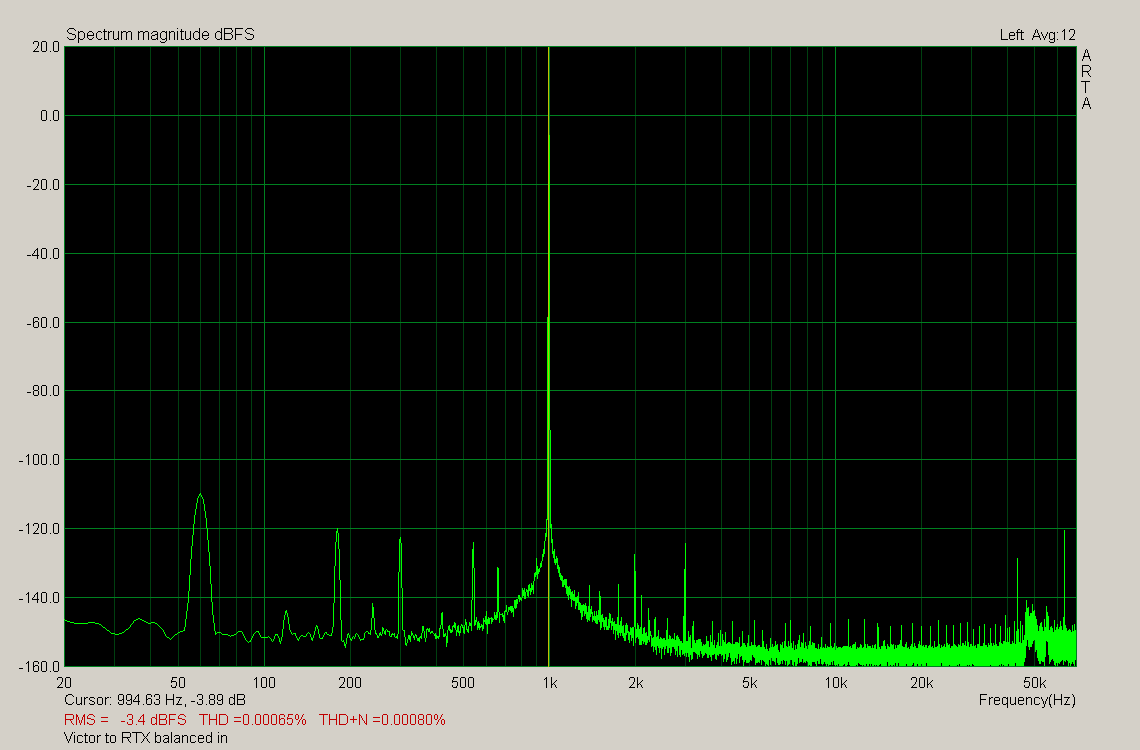Click the 10k frequency label
This screenshot has width=1140, height=750.
pos(835,682)
